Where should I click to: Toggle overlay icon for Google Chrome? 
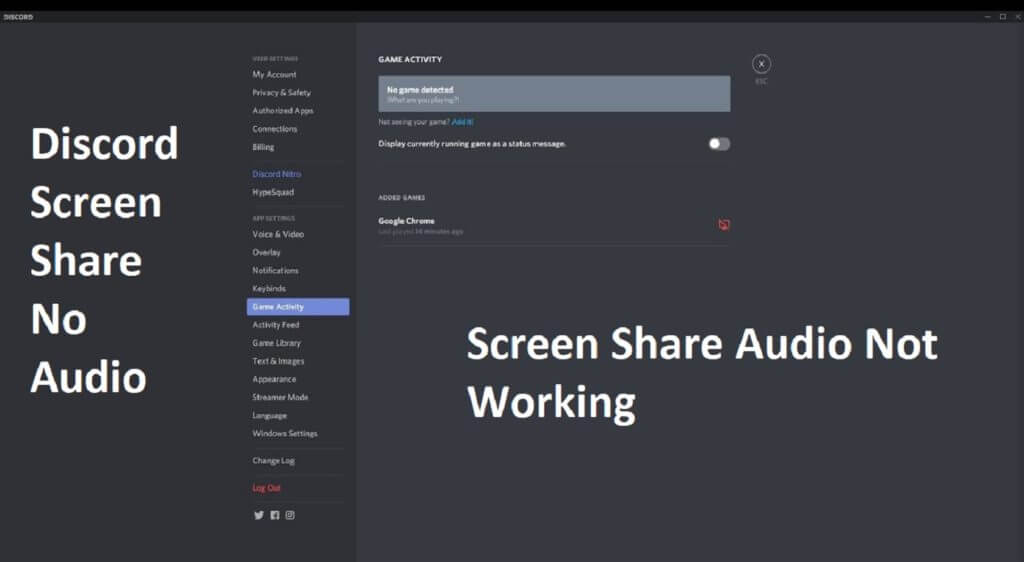[x=724, y=225]
